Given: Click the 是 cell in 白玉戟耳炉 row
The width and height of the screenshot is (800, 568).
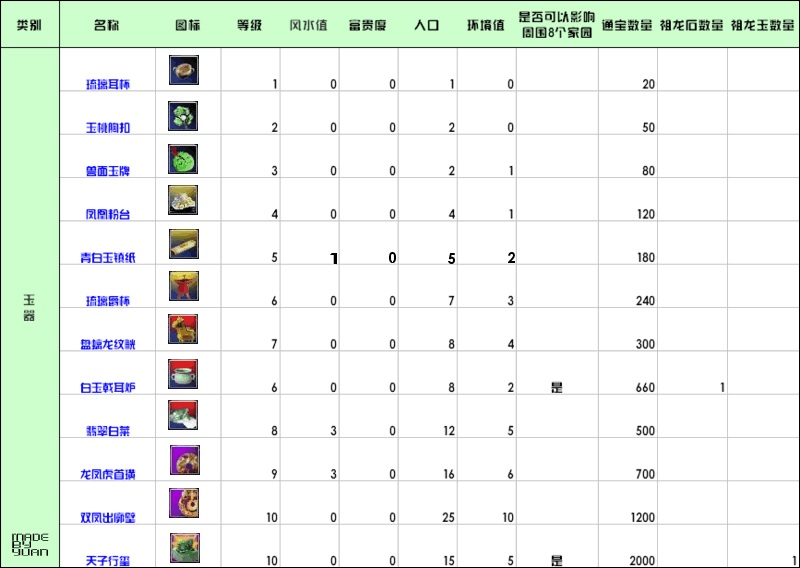Looking at the screenshot, I should pos(557,388).
